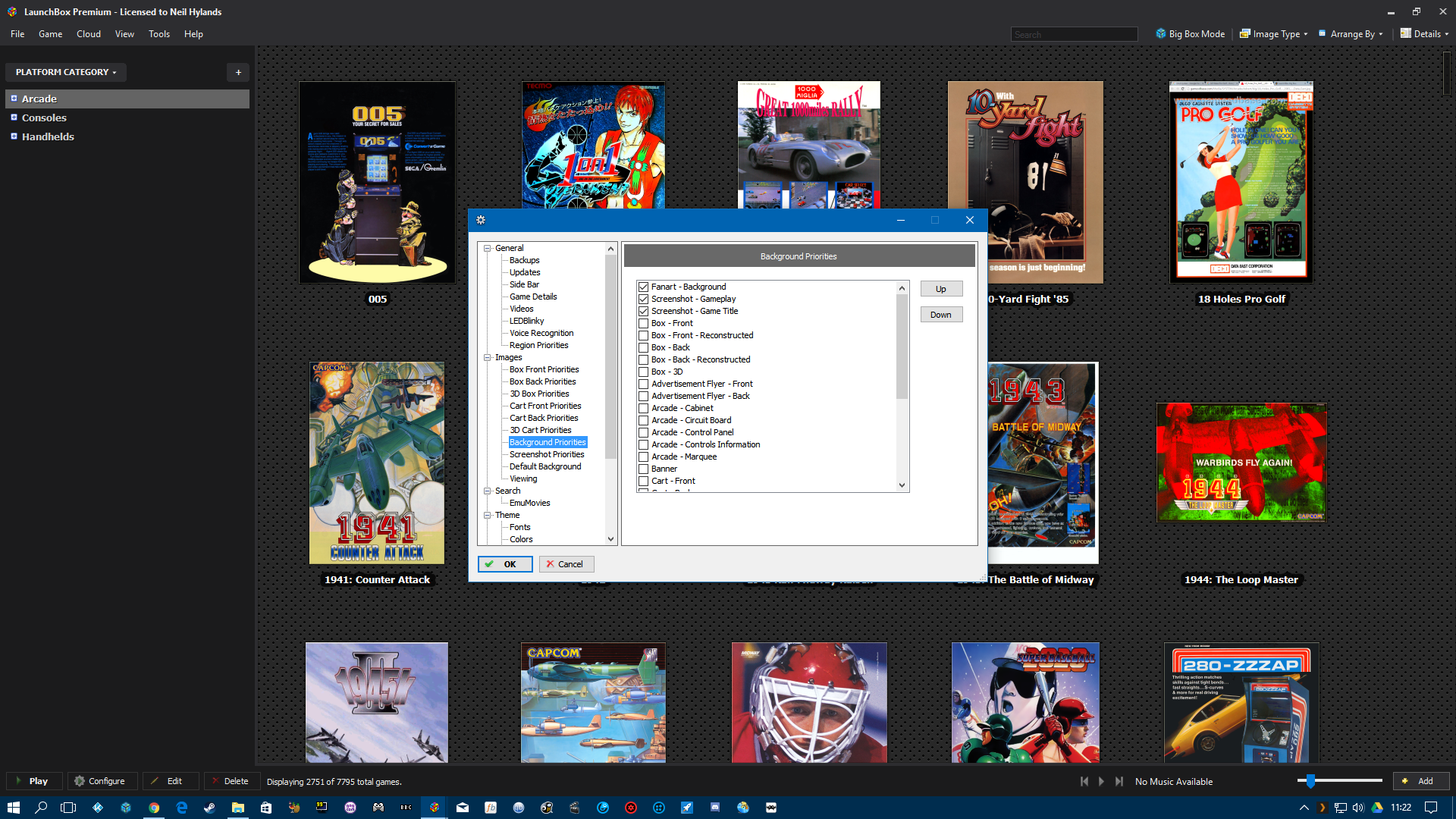Open Big Box Mode
Viewport: 1456px width, 819px height.
tap(1190, 34)
